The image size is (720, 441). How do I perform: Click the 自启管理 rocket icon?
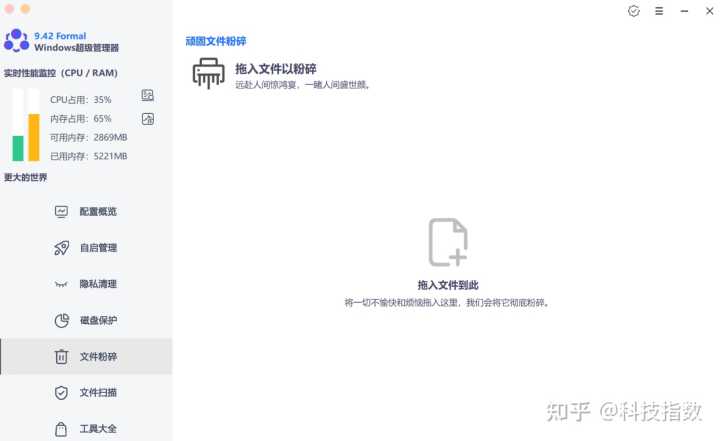tap(61, 248)
